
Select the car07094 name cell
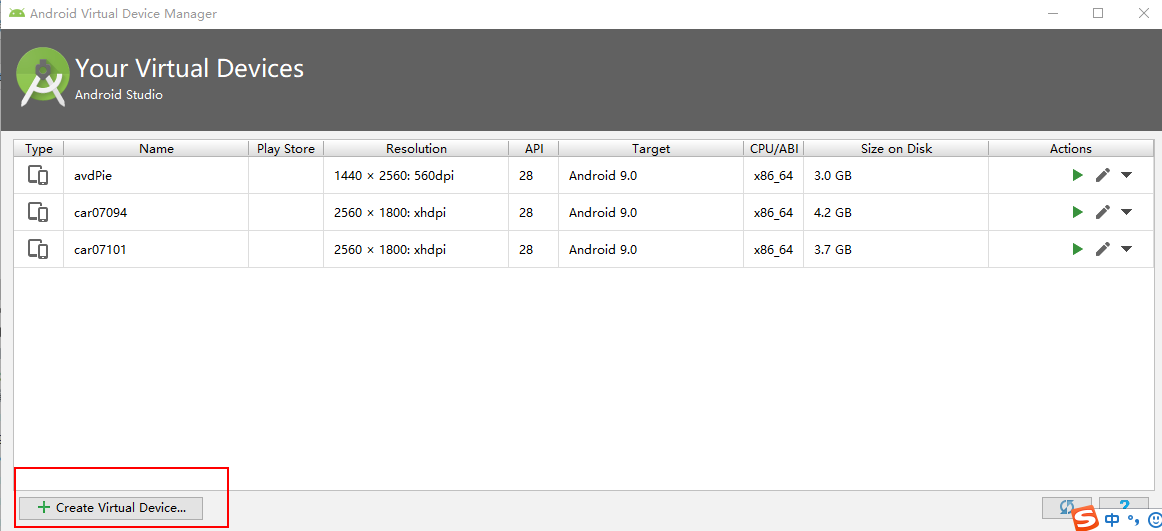point(156,213)
